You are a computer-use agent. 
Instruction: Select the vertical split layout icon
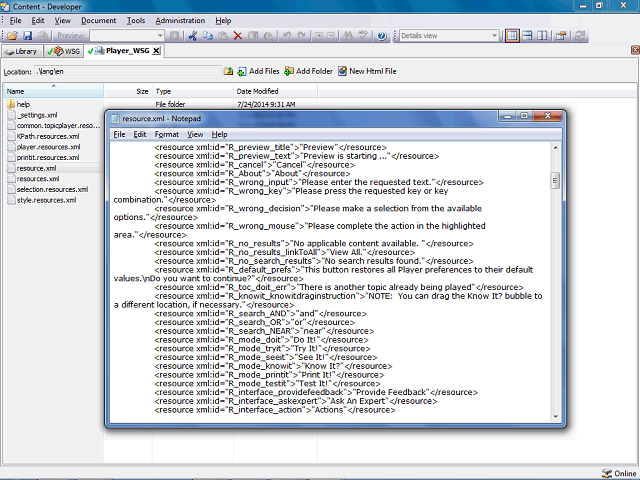[542, 36]
